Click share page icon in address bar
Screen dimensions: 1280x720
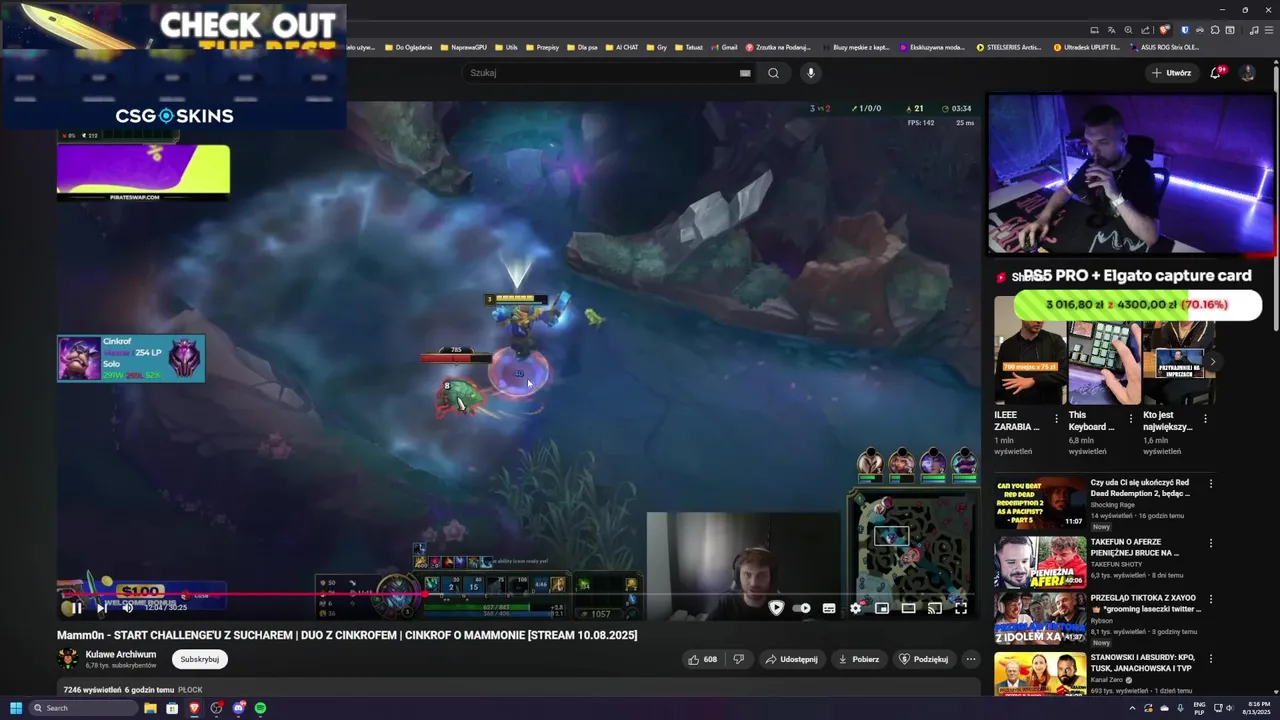coord(1145,30)
